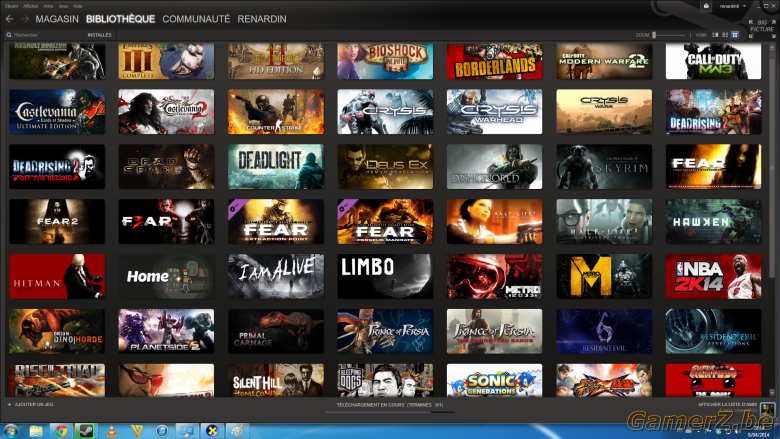This screenshot has width=780, height=439.
Task: Select the Primal Carnage tile
Action: [x=276, y=331]
